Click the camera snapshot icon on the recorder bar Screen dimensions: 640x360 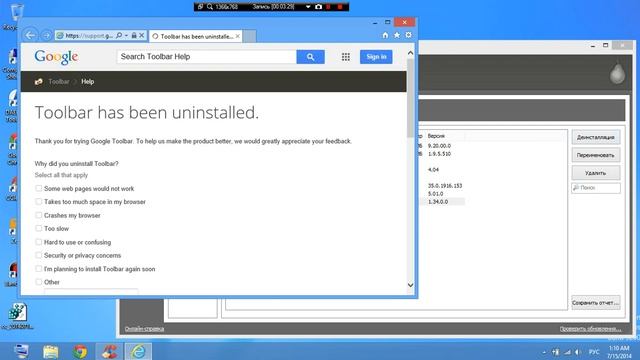318,7
